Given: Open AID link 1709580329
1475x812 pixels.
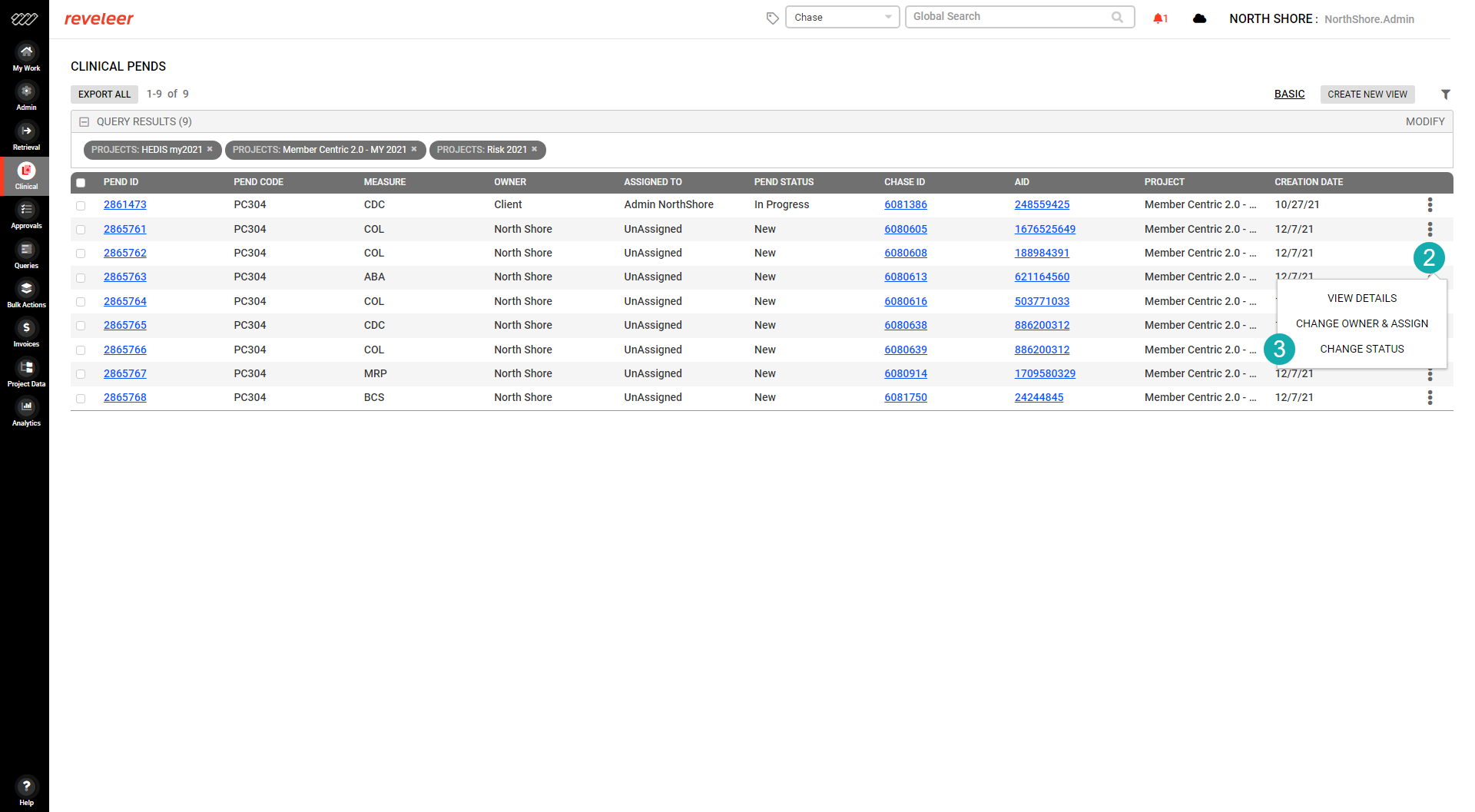Looking at the screenshot, I should 1045,373.
